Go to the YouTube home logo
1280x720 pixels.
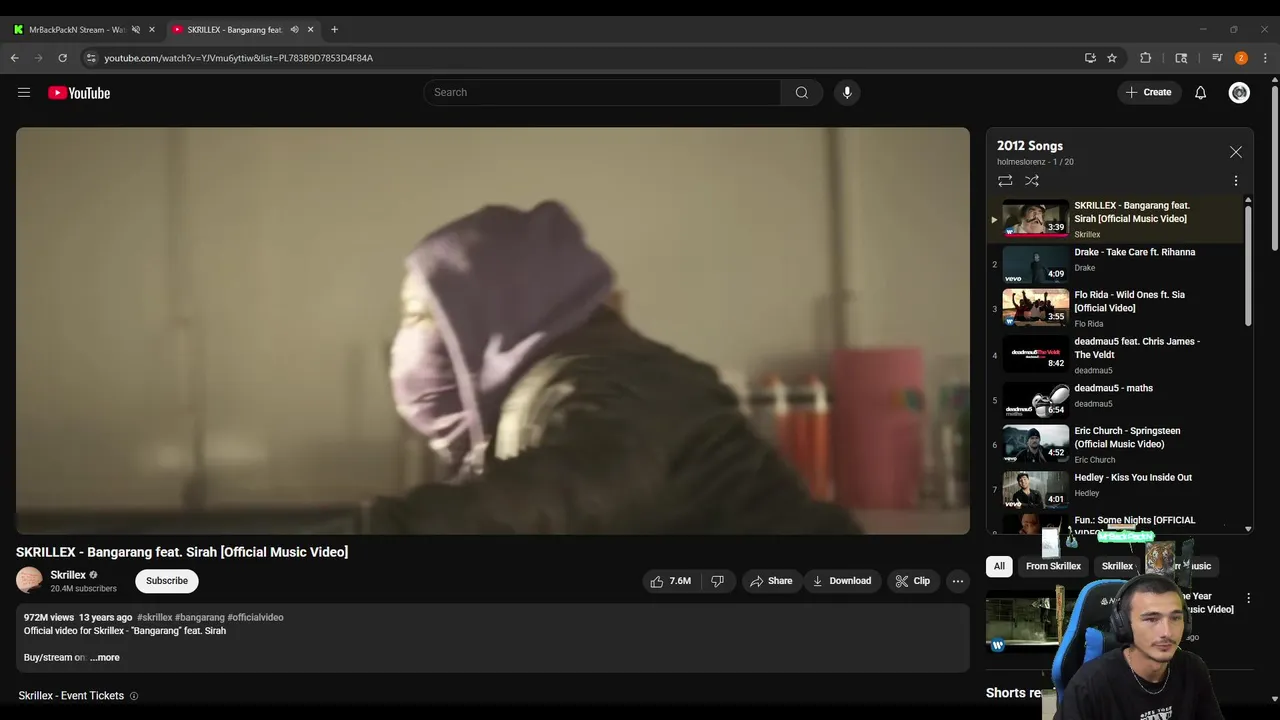[79, 93]
